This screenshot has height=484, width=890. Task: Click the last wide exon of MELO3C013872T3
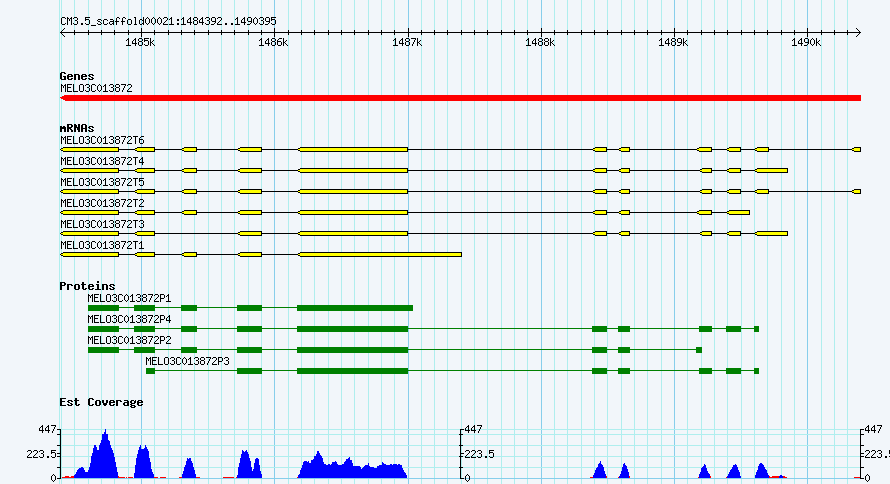point(771,234)
